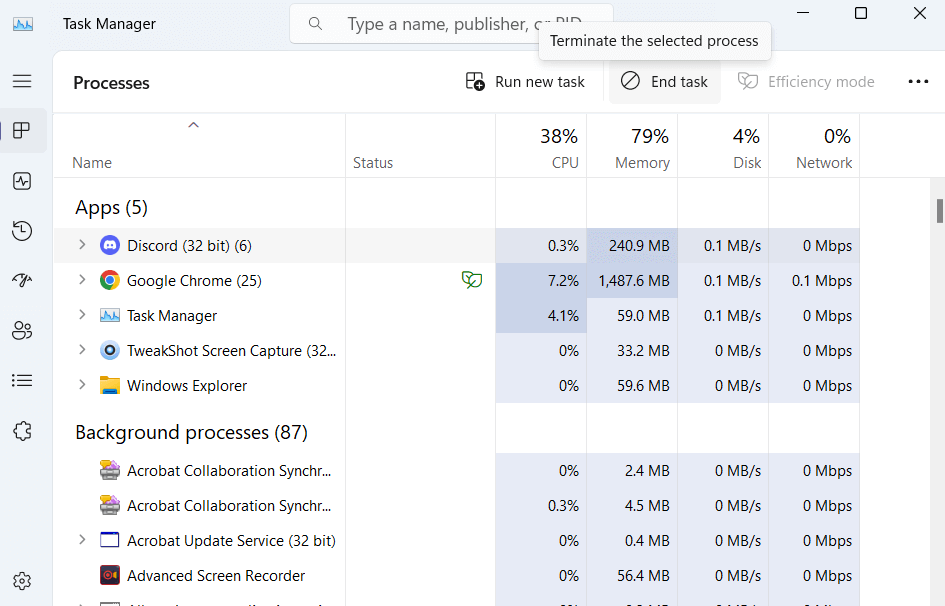The width and height of the screenshot is (945, 606).
Task: Expand the Acrobat Update Service group
Action: point(83,540)
